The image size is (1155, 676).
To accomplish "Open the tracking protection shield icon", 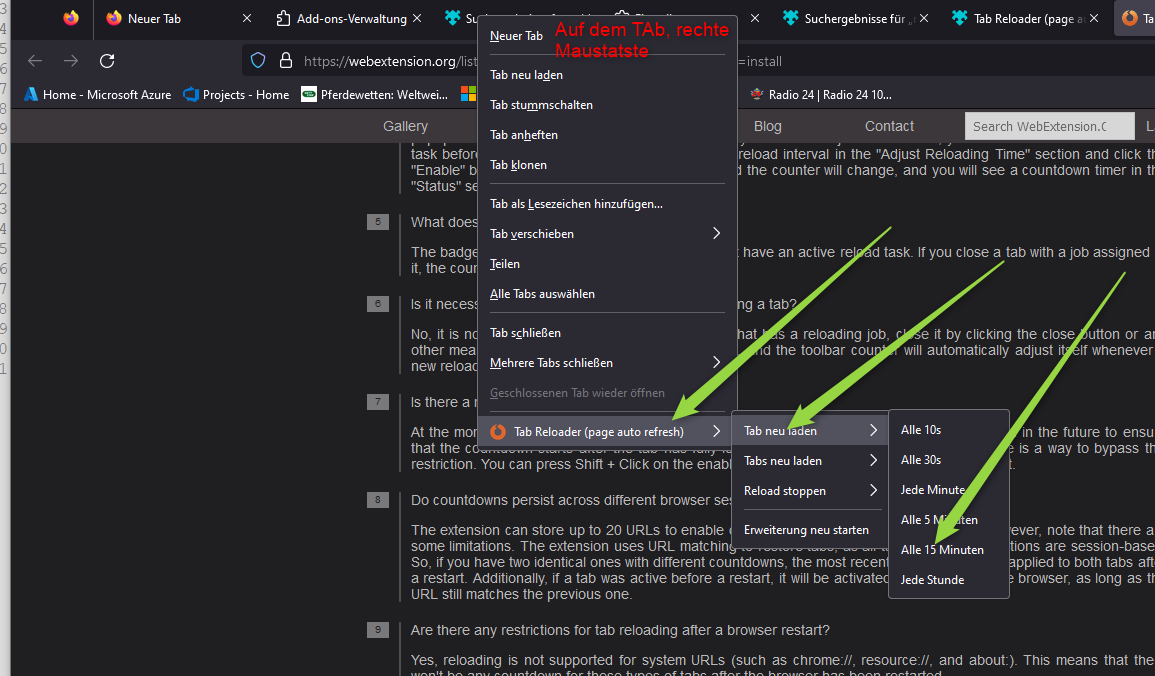I will pos(258,61).
